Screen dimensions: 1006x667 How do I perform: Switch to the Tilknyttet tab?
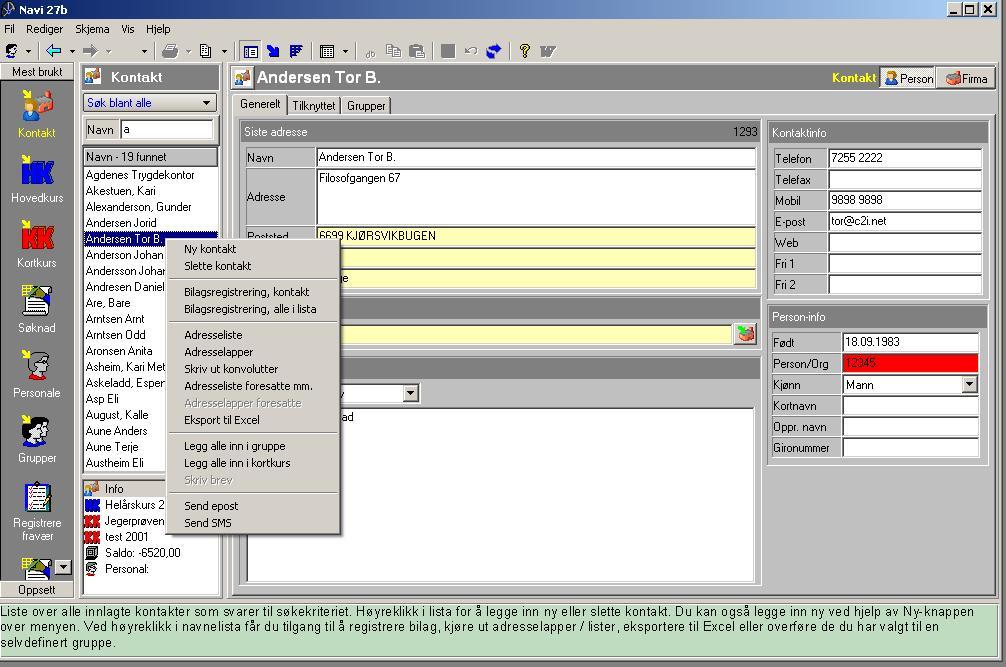point(314,106)
